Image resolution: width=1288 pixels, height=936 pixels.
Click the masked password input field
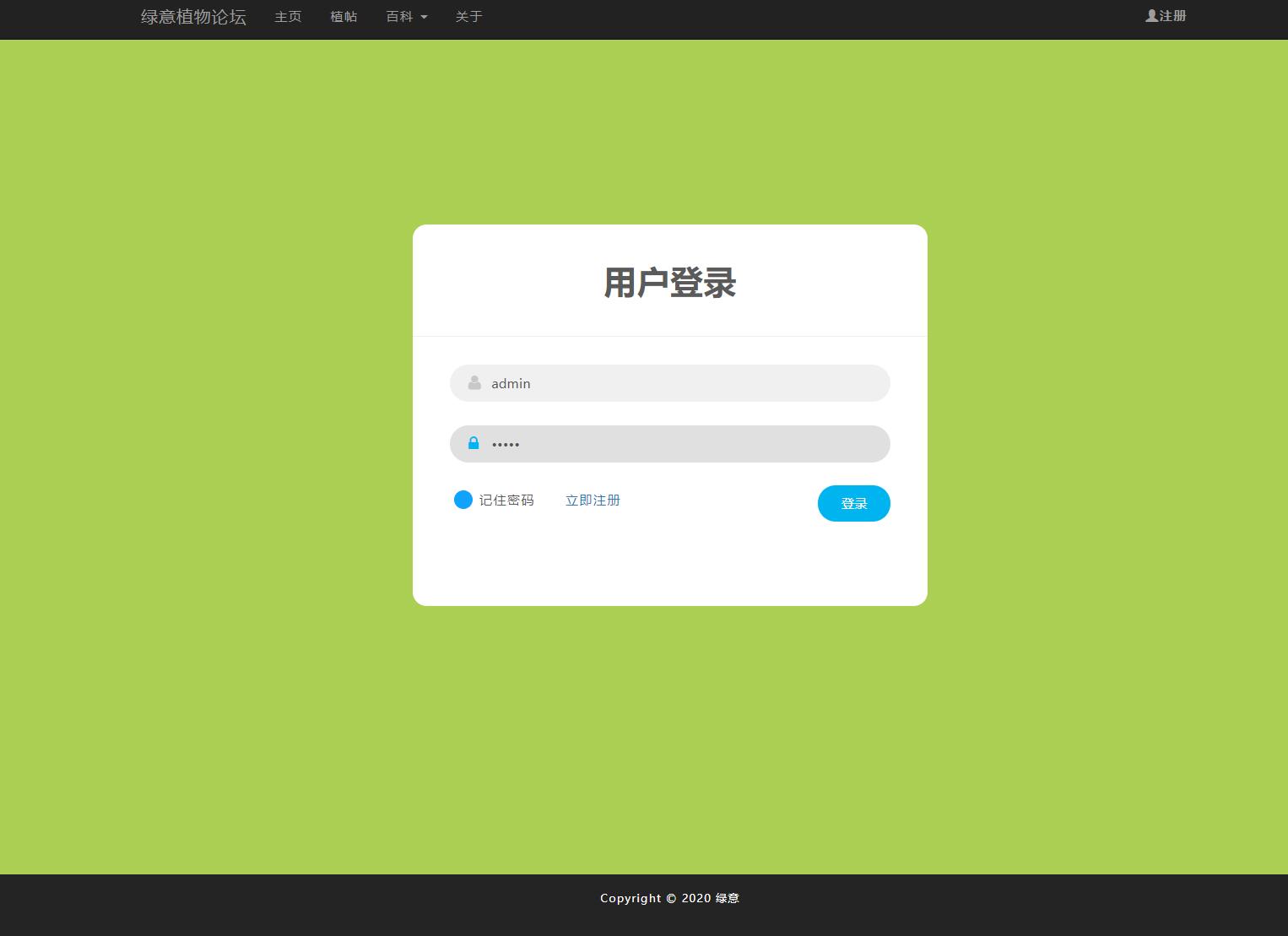[669, 443]
